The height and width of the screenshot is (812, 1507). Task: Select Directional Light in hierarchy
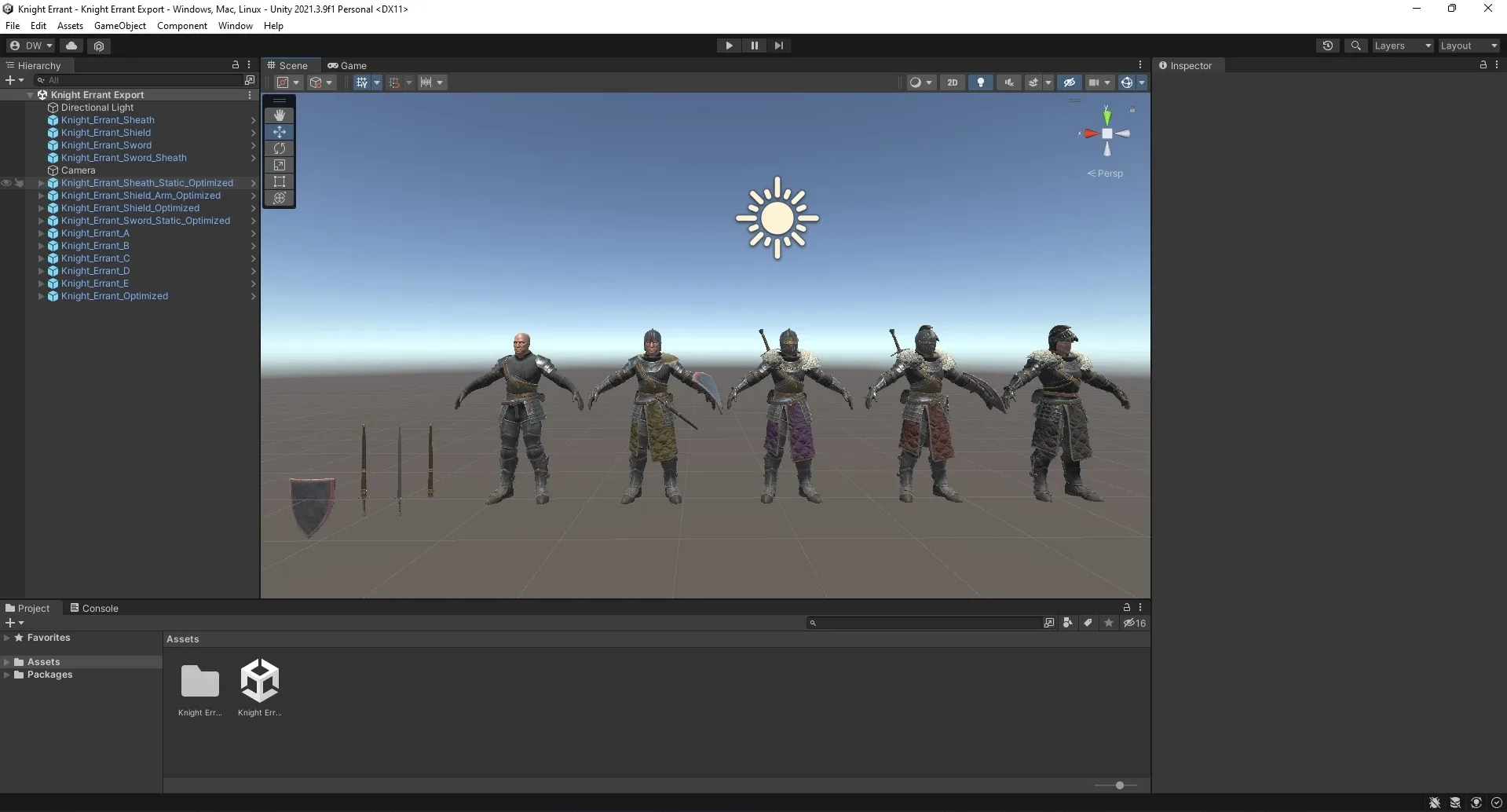coord(97,108)
